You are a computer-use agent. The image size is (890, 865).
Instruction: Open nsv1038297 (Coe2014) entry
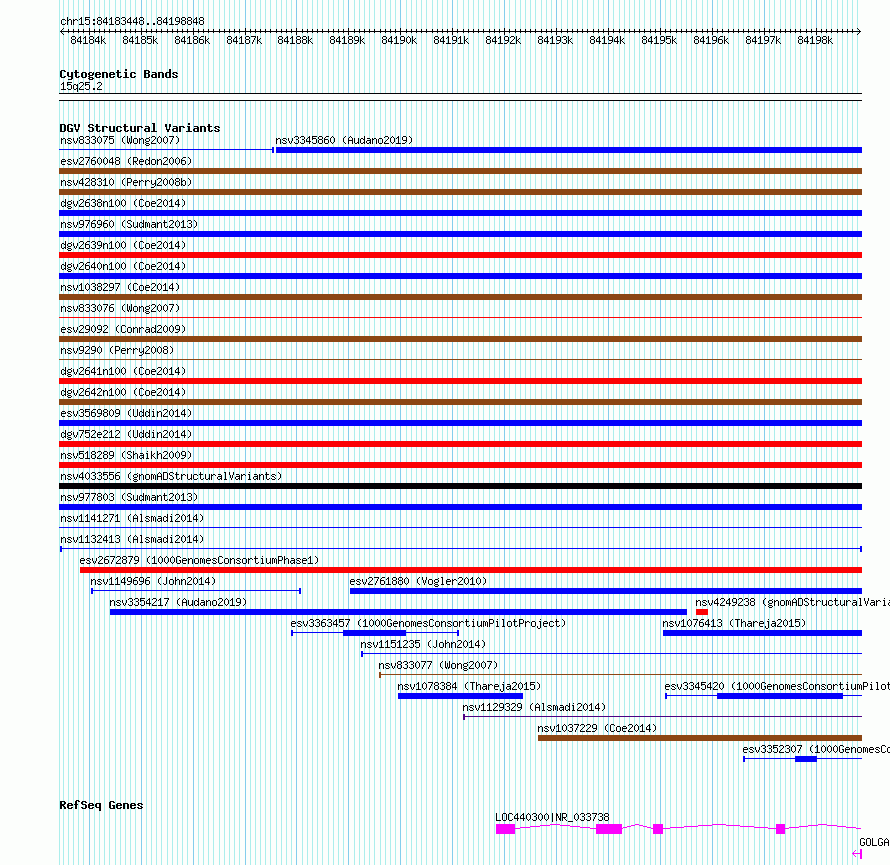(x=120, y=287)
